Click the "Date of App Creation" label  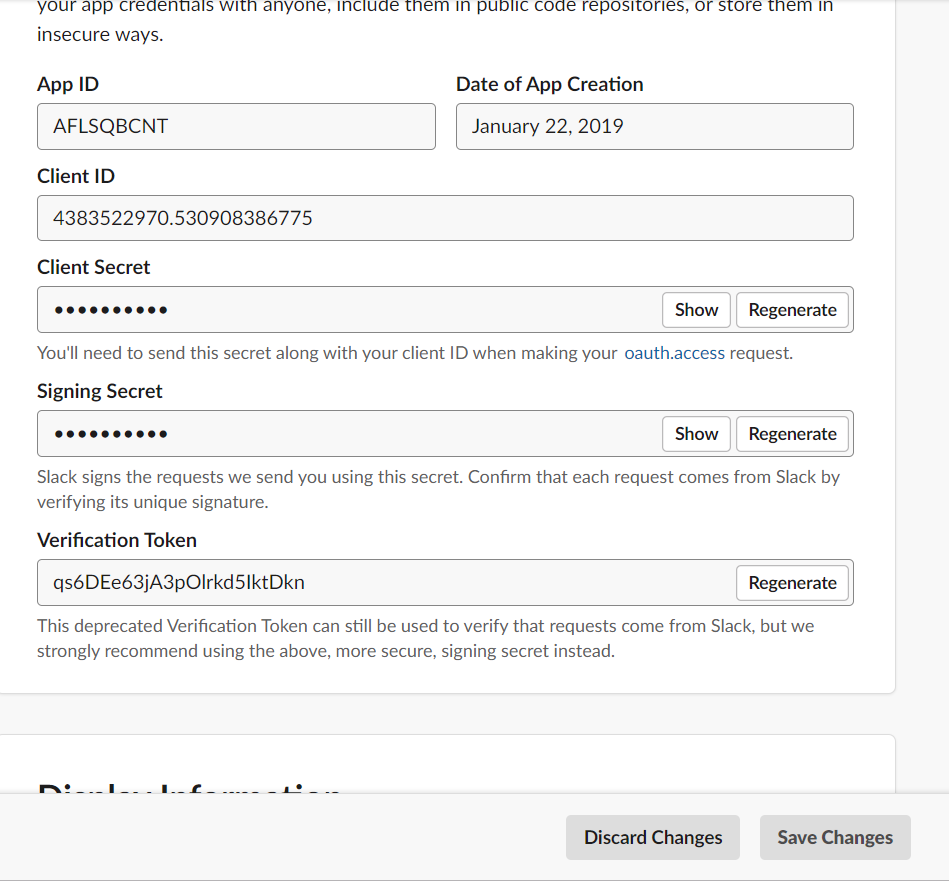(549, 84)
